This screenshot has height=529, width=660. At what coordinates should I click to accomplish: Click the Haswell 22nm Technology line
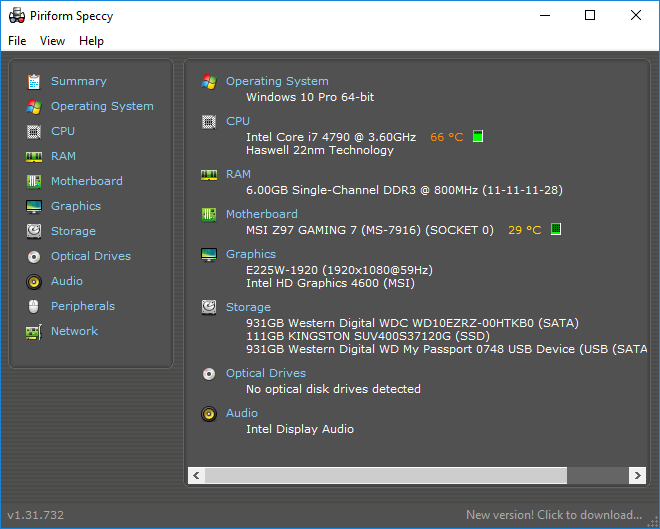[x=320, y=150]
